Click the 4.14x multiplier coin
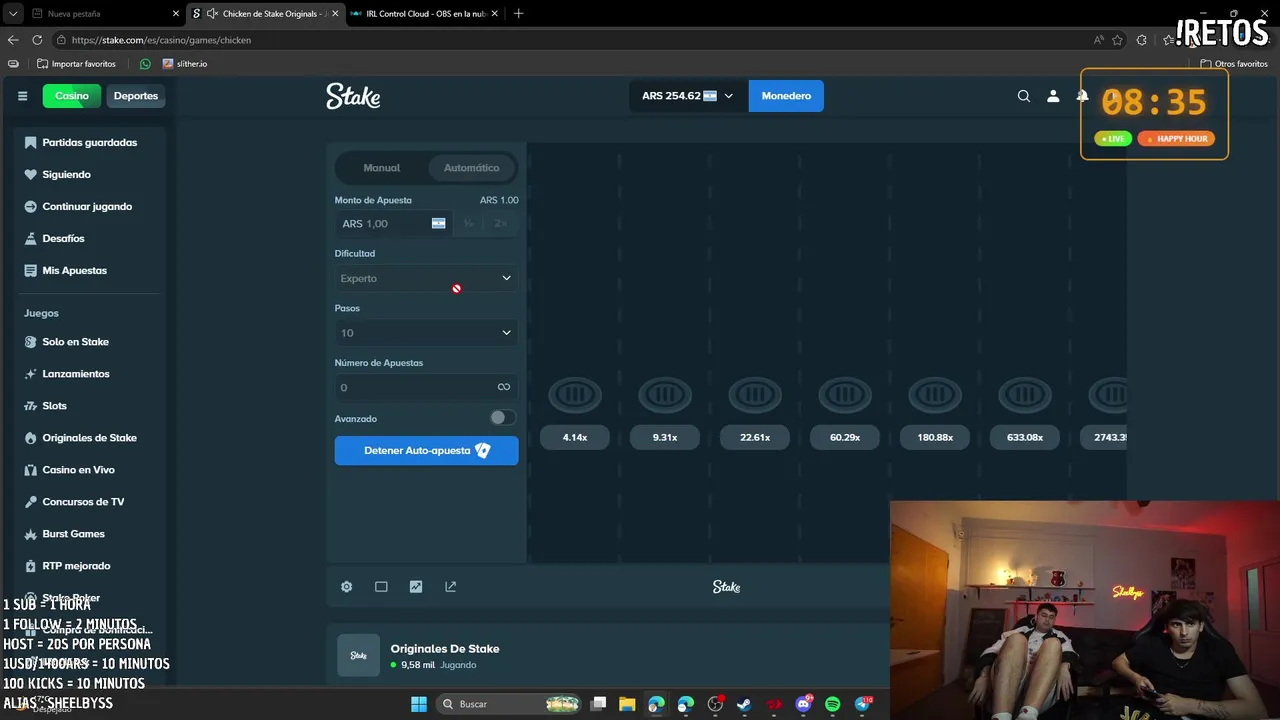Viewport: 1280px width, 720px height. tap(575, 395)
